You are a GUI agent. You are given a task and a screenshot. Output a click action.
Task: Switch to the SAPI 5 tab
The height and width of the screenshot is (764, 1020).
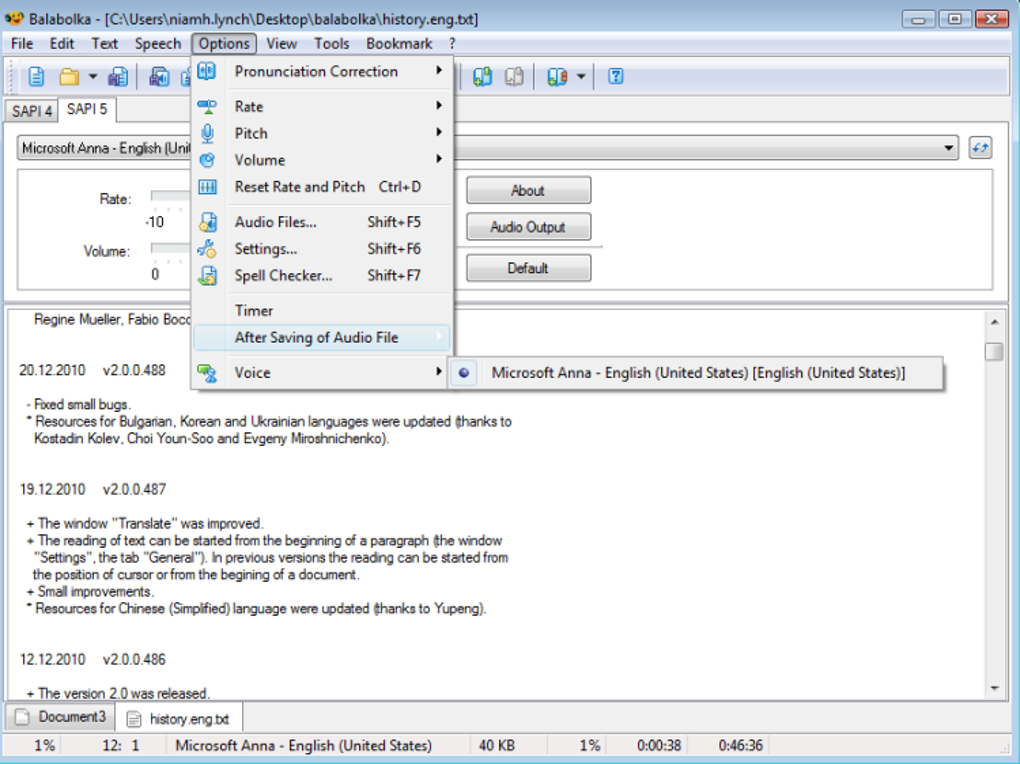pyautogui.click(x=87, y=109)
